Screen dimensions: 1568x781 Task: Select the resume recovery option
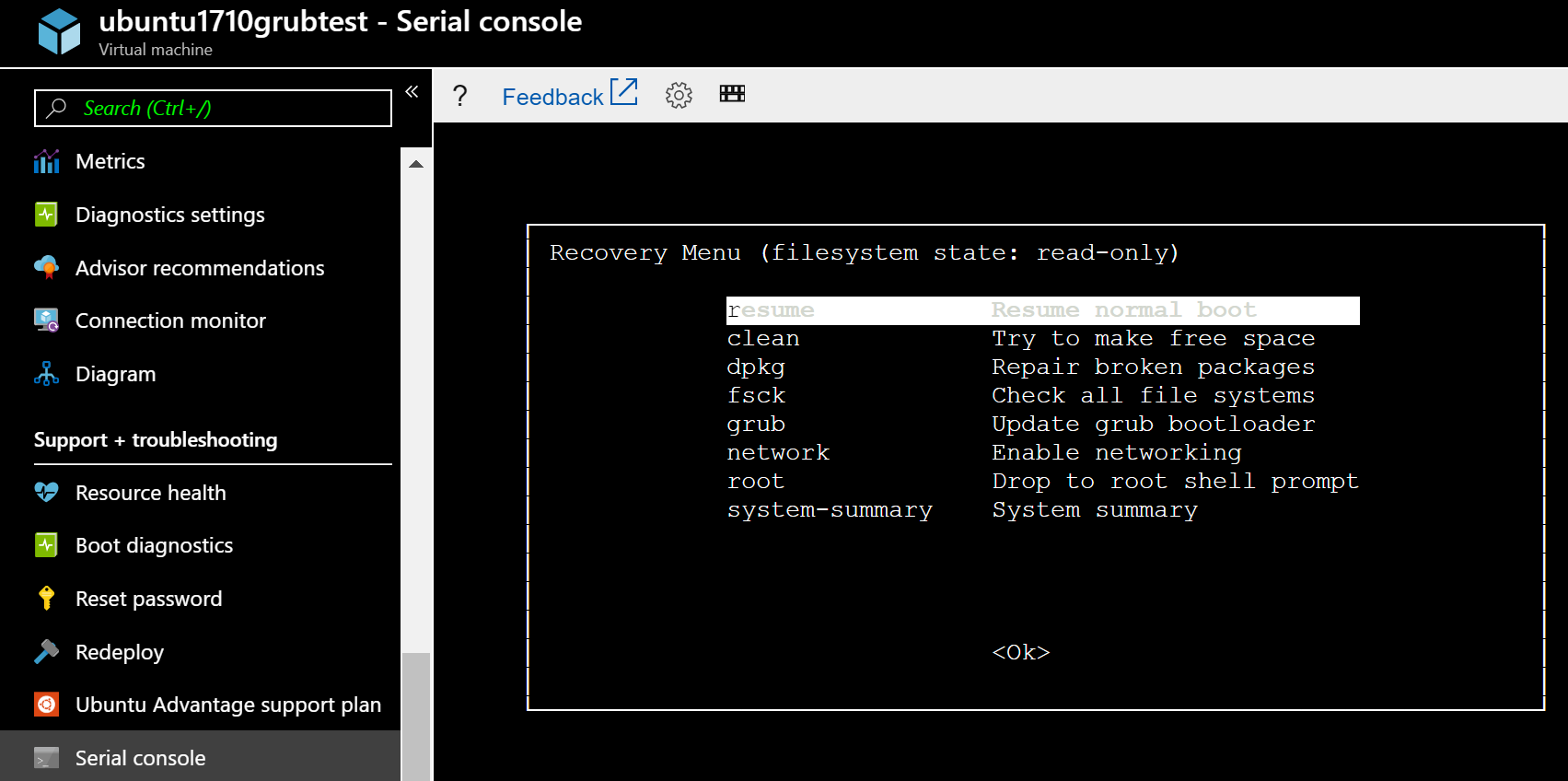click(1042, 310)
